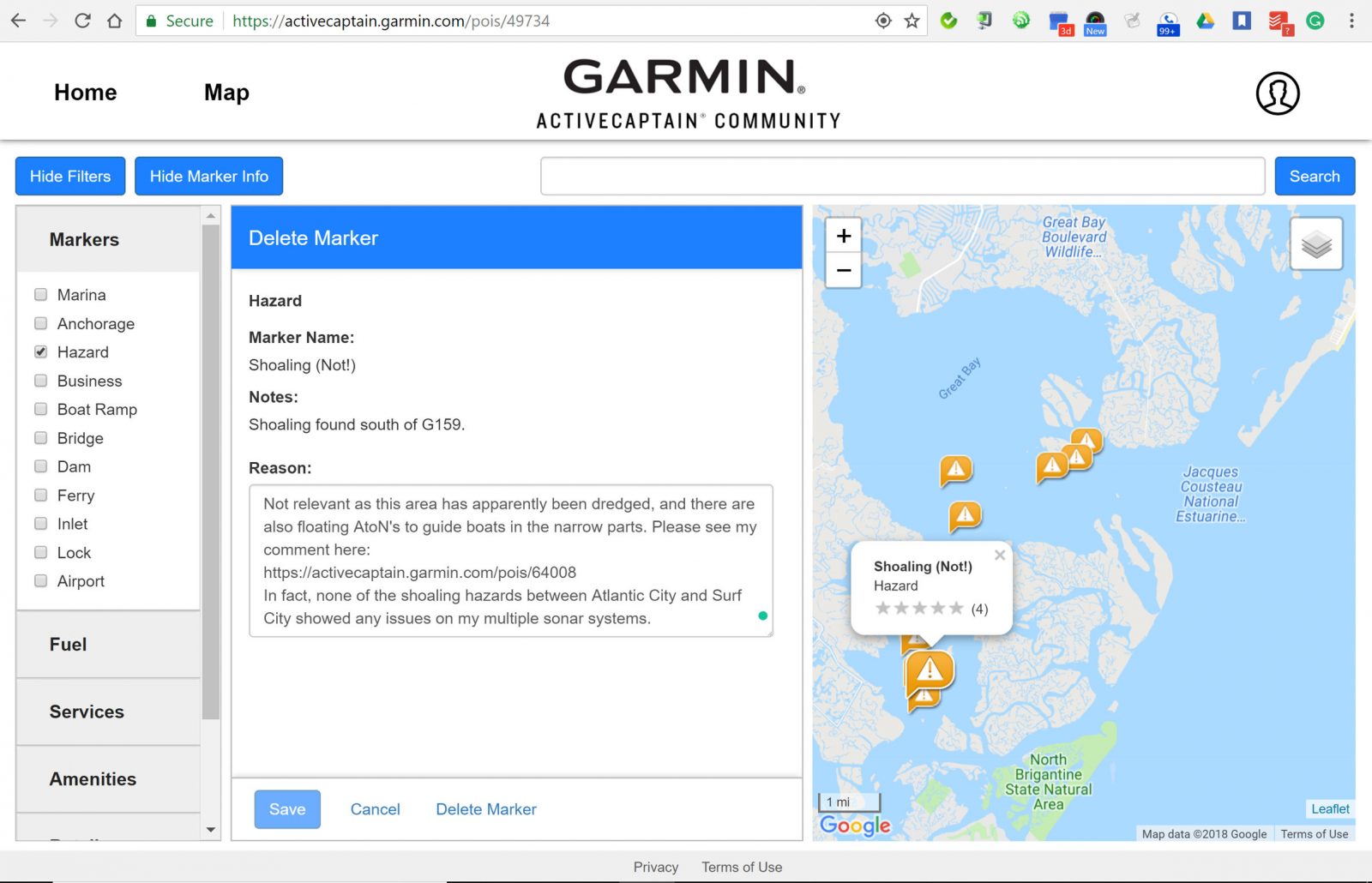Save the Delete Marker form
Image resolution: width=1372 pixels, height=883 pixels.
pyautogui.click(x=287, y=808)
